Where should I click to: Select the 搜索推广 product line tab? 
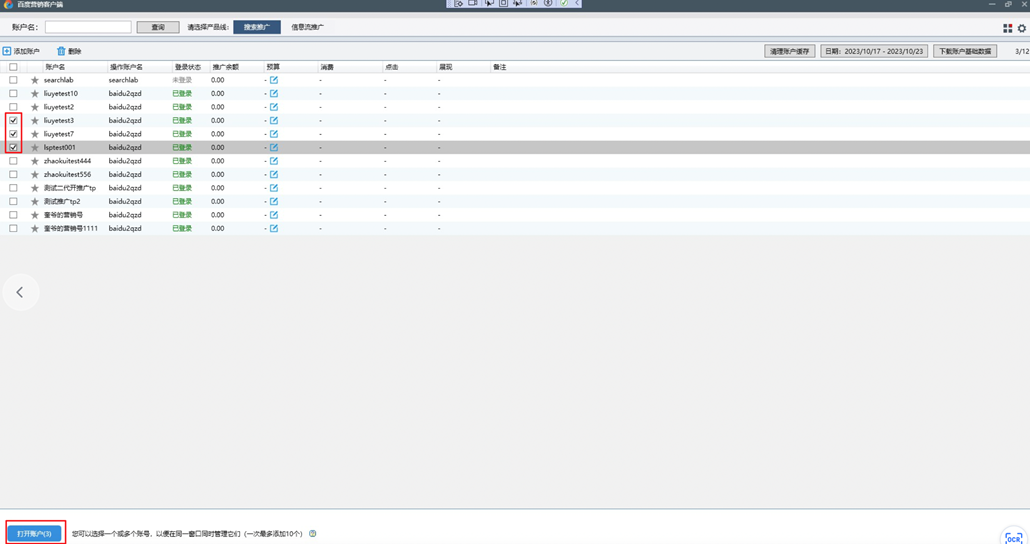(256, 27)
